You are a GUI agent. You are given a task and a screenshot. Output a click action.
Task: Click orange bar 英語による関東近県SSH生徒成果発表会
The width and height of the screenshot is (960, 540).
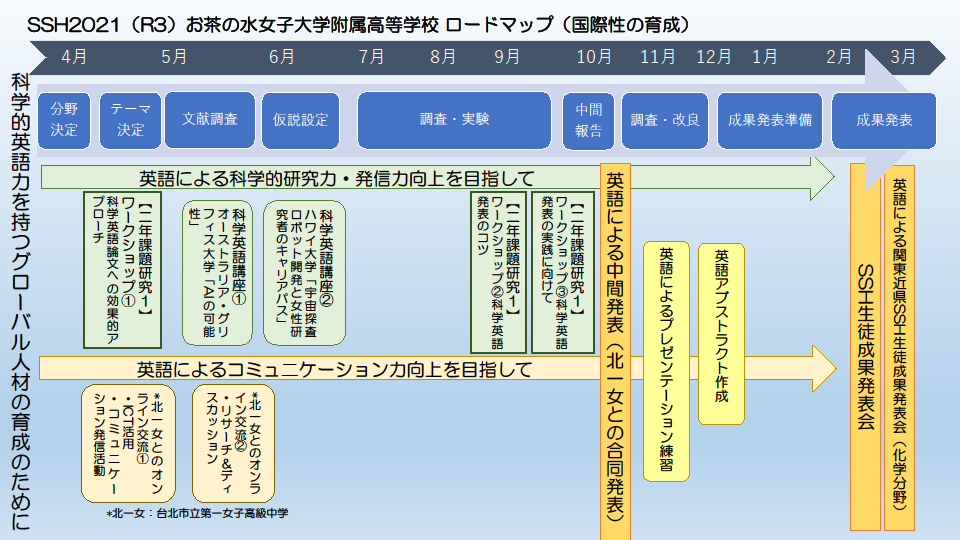(899, 348)
